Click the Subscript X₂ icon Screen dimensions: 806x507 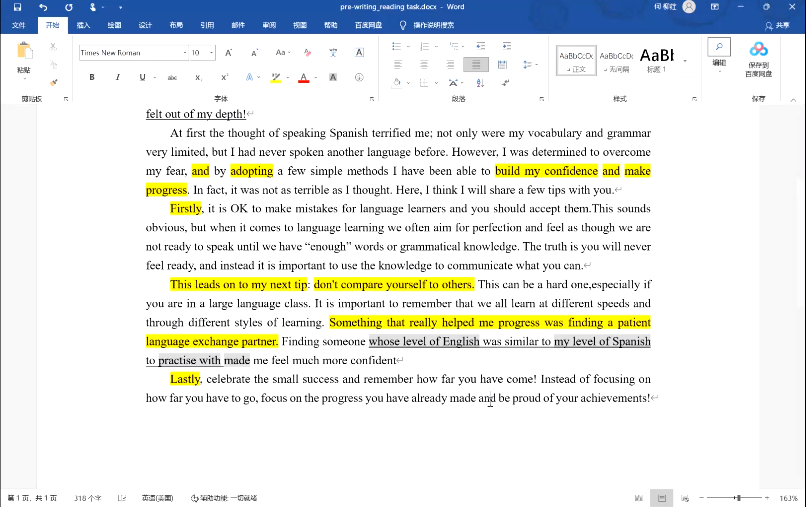click(x=198, y=77)
